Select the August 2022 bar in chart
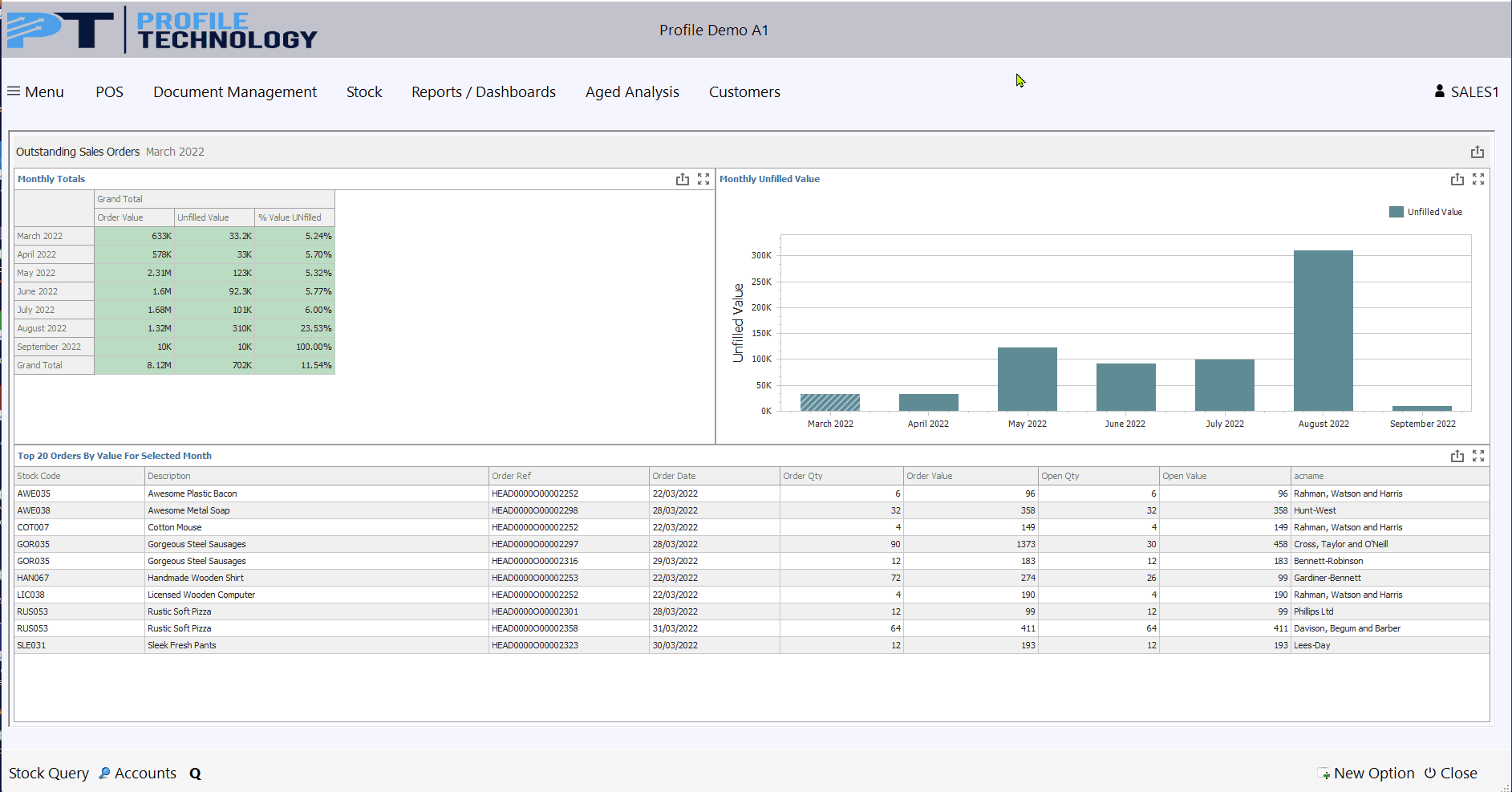Screen dimensions: 1512x792 1324,331
